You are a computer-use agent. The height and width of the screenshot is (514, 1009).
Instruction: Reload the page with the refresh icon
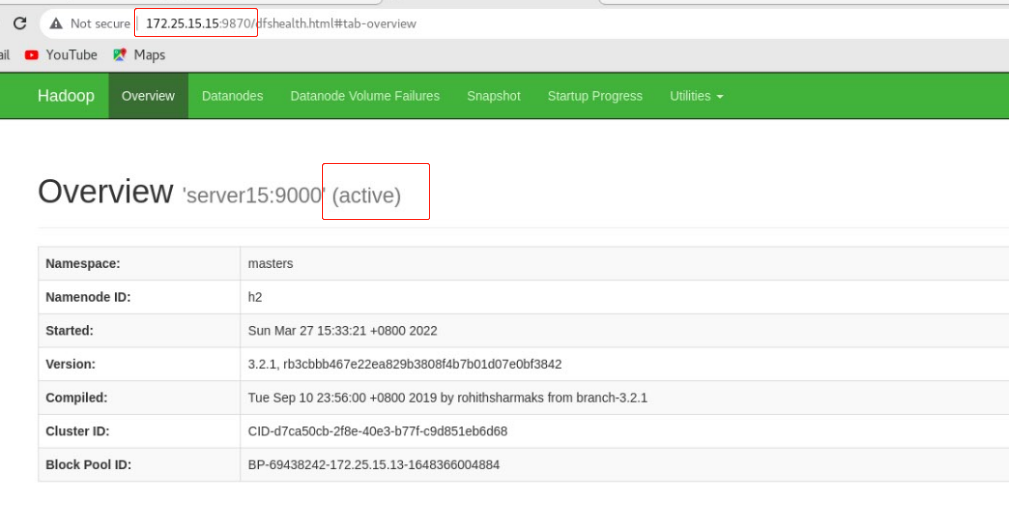pyautogui.click(x=20, y=23)
